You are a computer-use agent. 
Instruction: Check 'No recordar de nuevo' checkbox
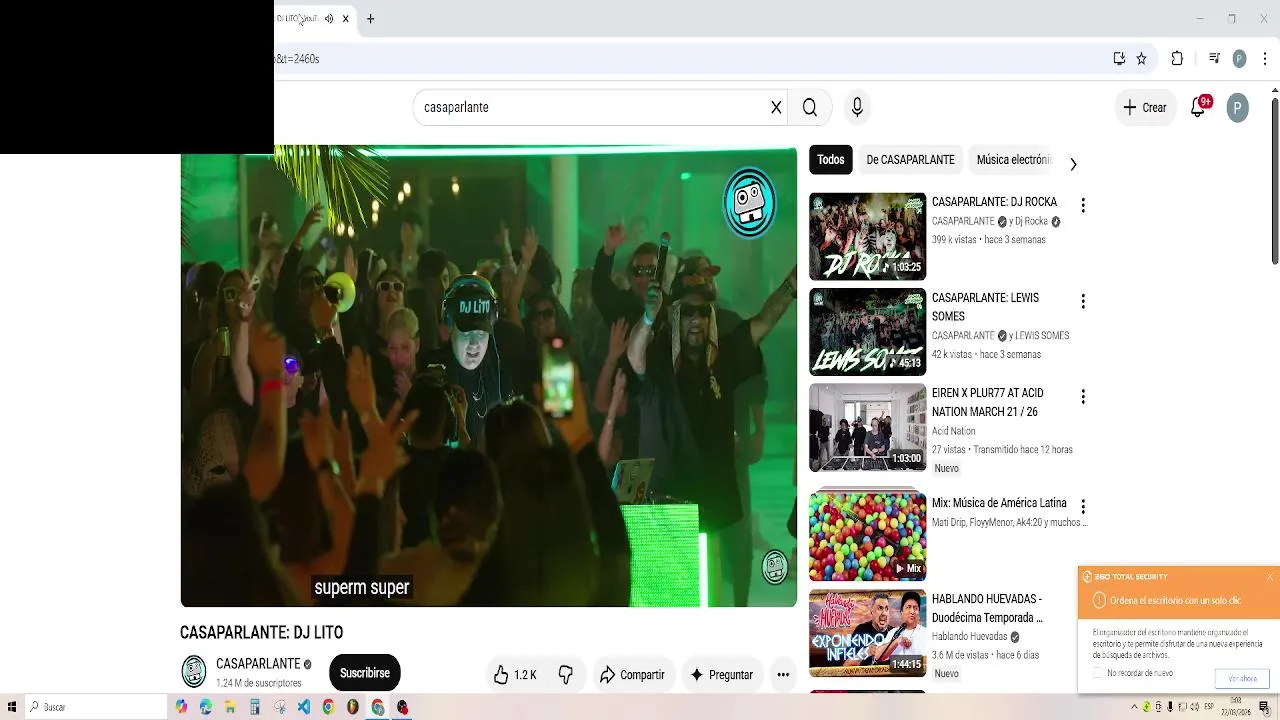click(x=1098, y=674)
